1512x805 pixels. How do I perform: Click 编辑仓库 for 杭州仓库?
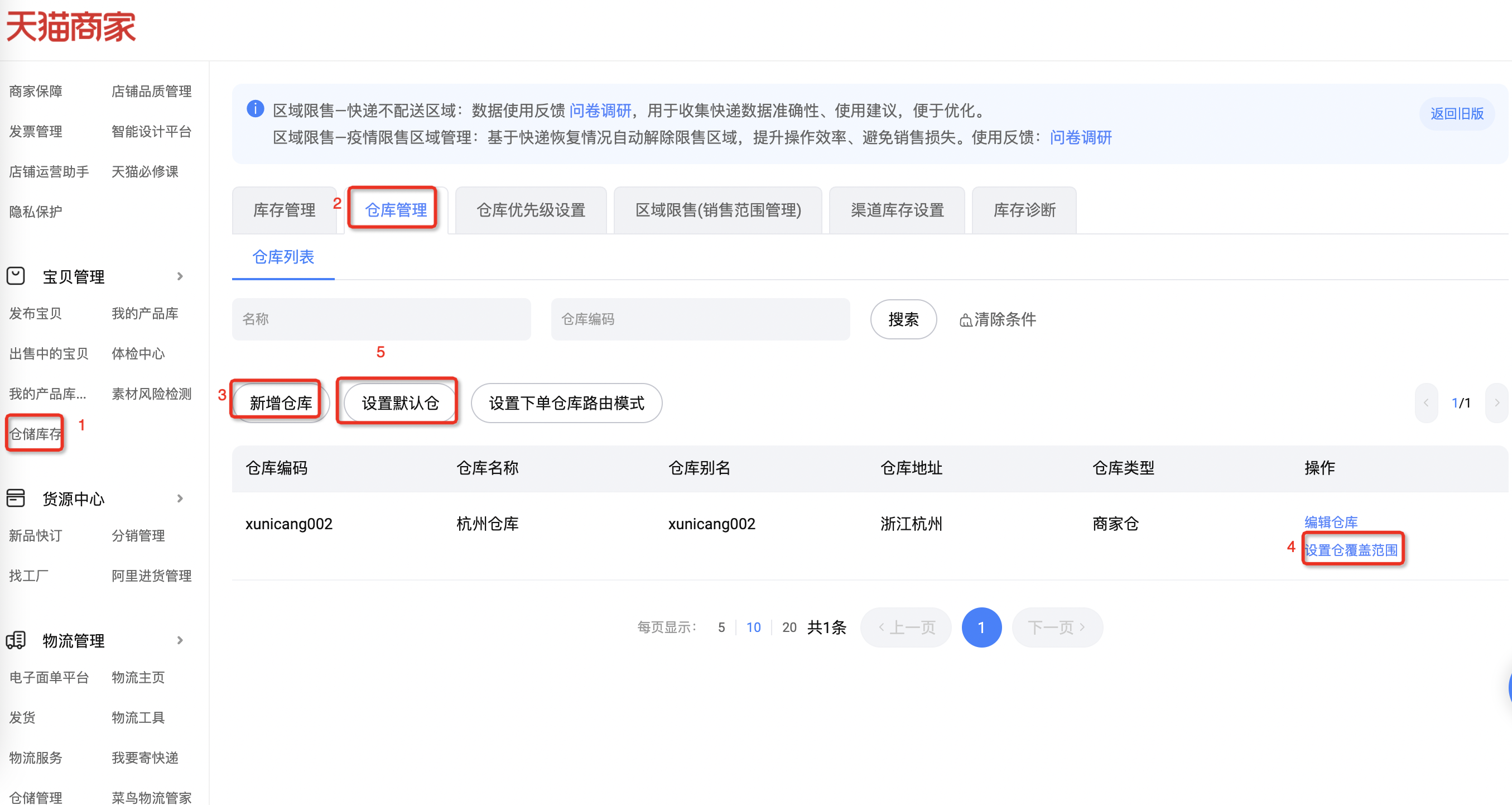(1331, 522)
